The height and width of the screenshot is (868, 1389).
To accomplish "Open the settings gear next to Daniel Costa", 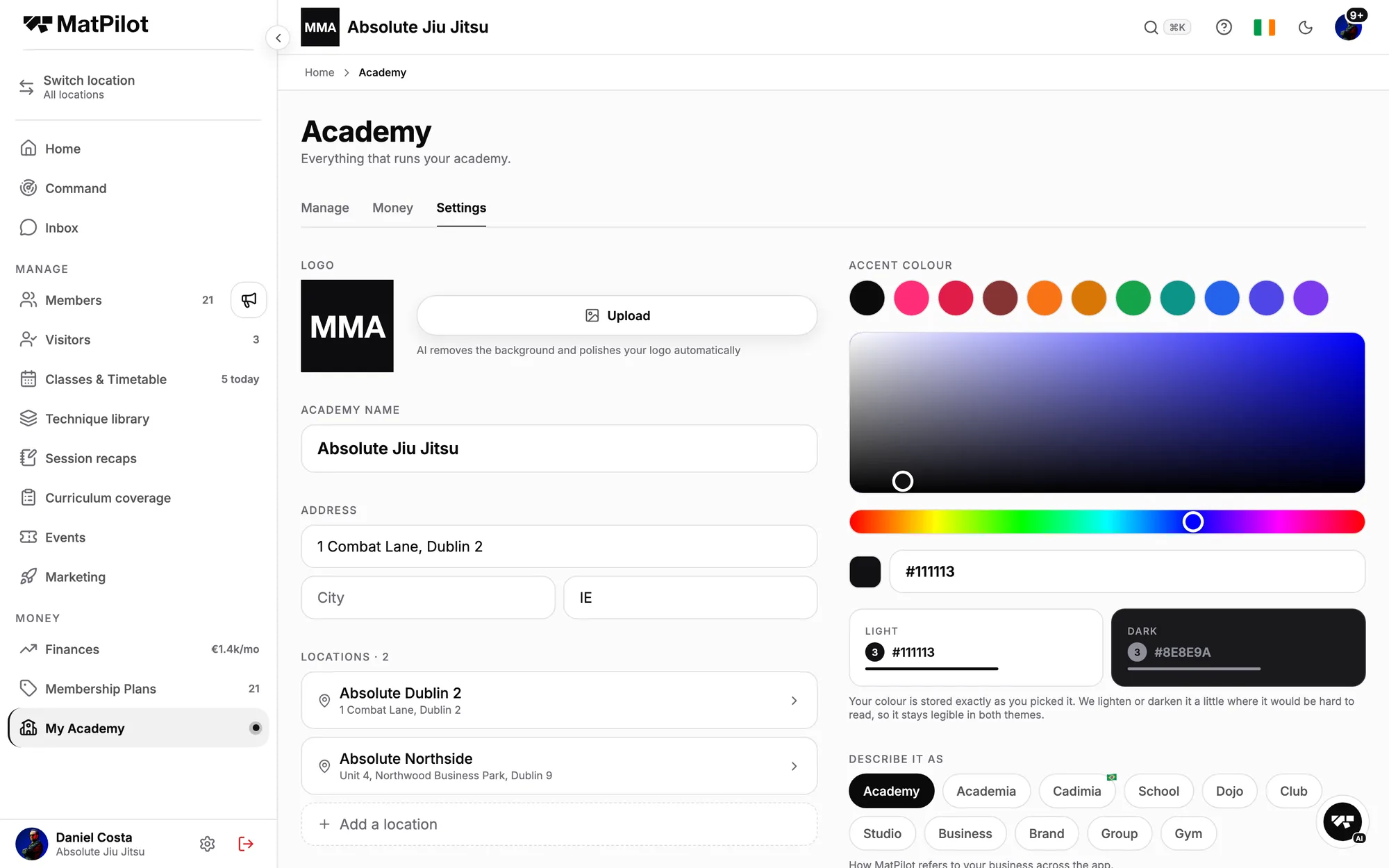I will (207, 844).
